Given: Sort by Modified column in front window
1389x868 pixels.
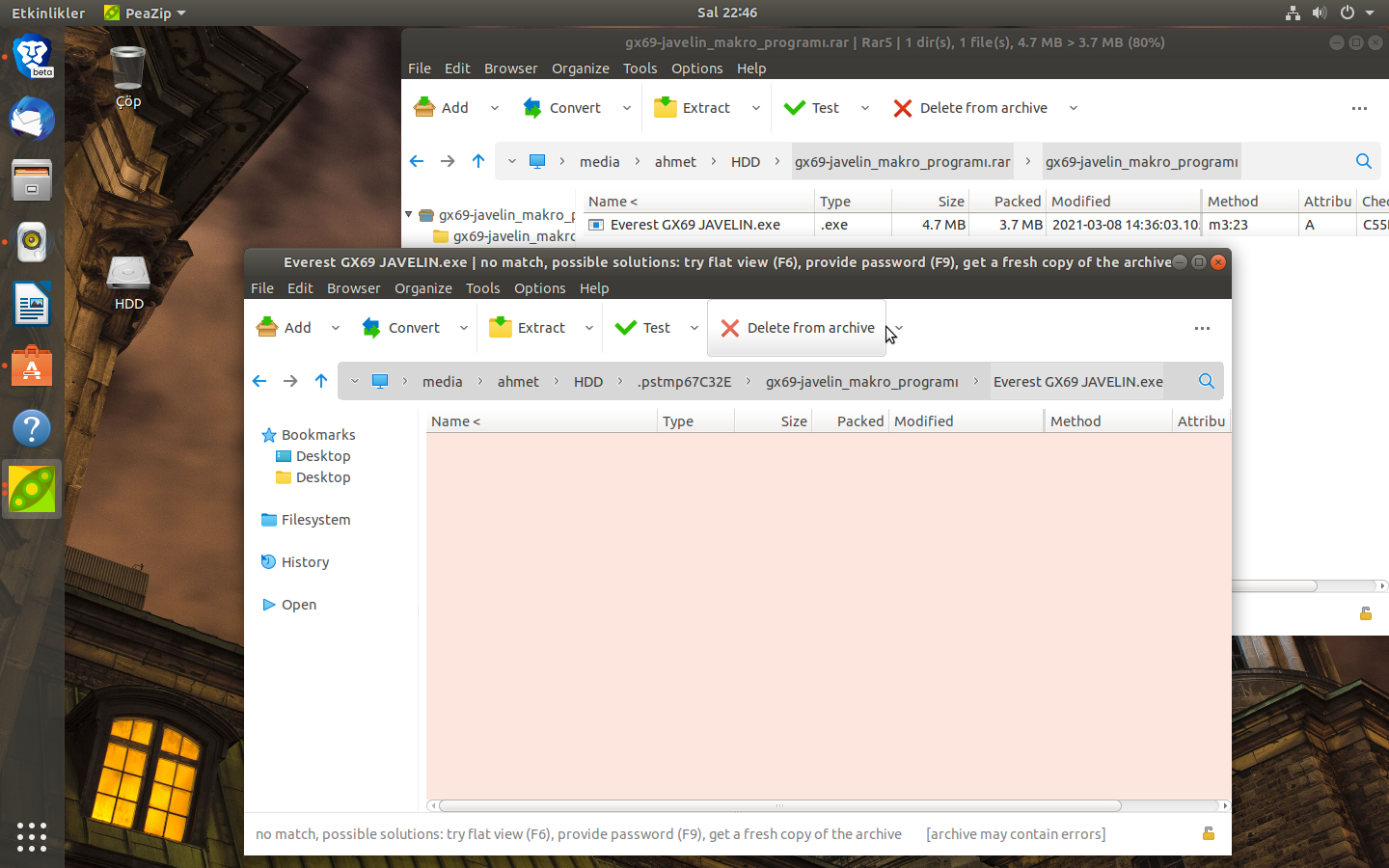Looking at the screenshot, I should tap(966, 421).
